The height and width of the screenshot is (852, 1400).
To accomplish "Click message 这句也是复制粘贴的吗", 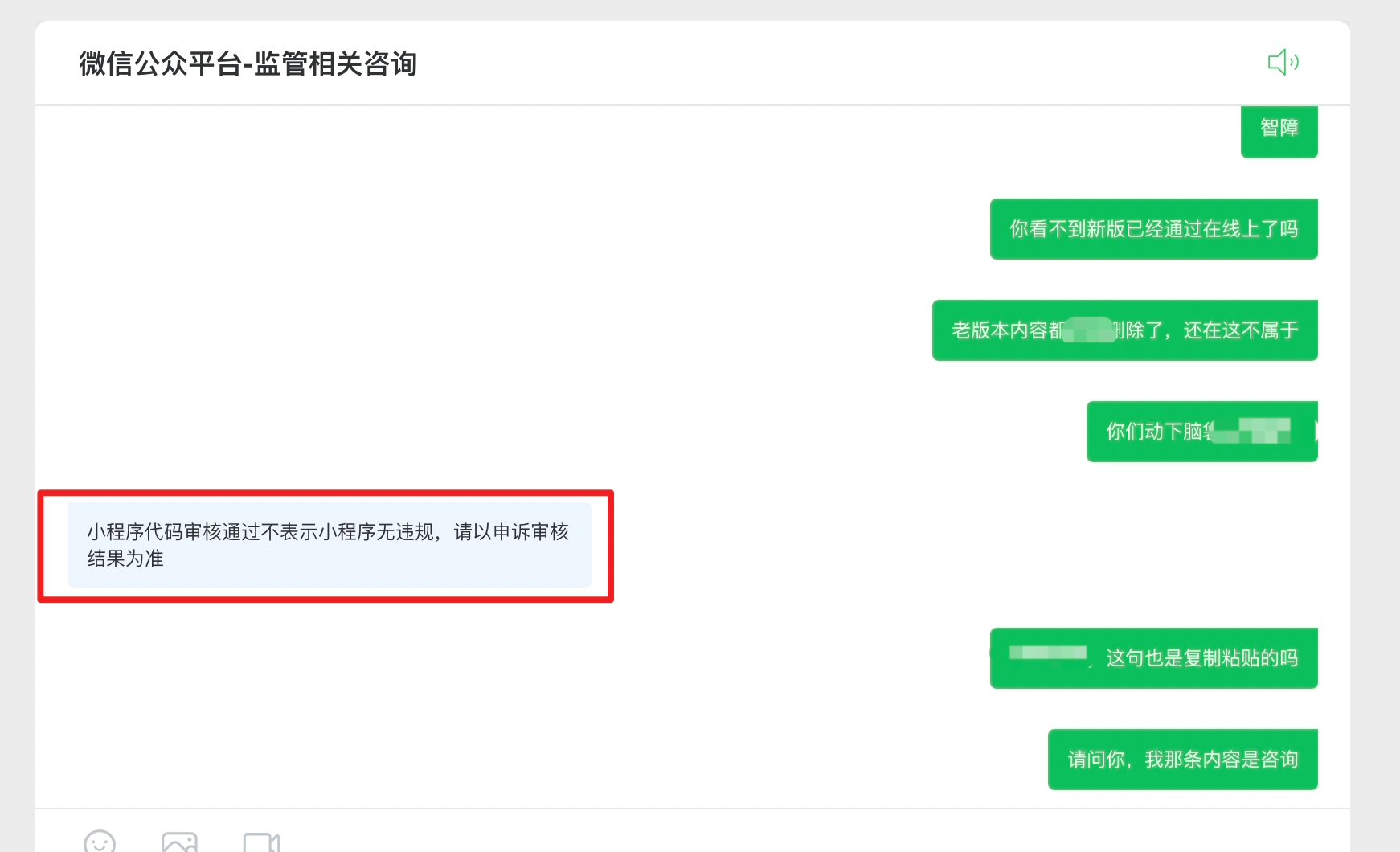I will point(1153,658).
